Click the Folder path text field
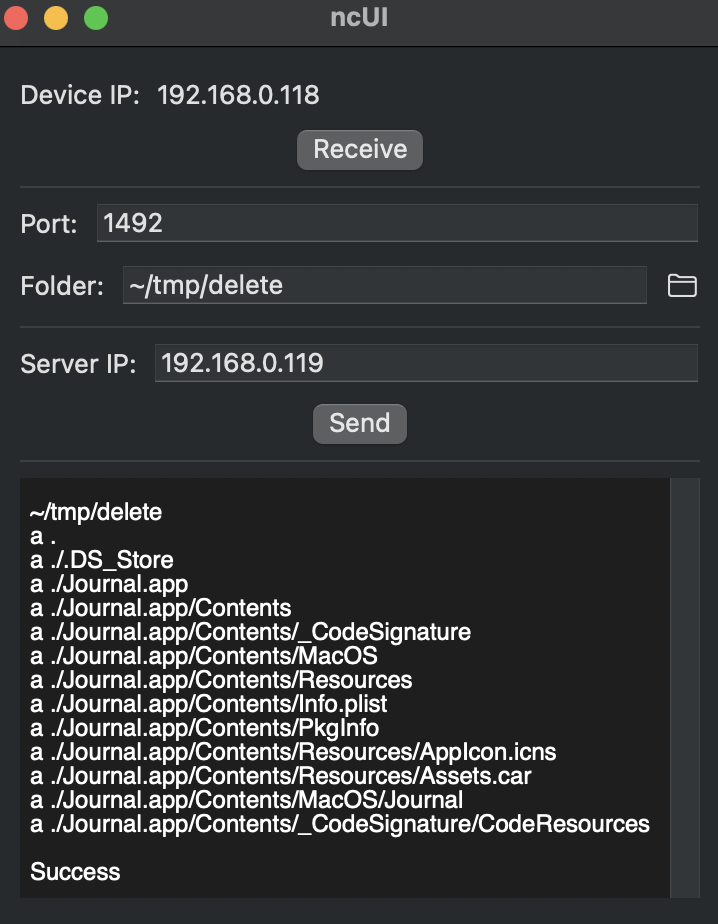This screenshot has width=718, height=924. pyautogui.click(x=384, y=285)
